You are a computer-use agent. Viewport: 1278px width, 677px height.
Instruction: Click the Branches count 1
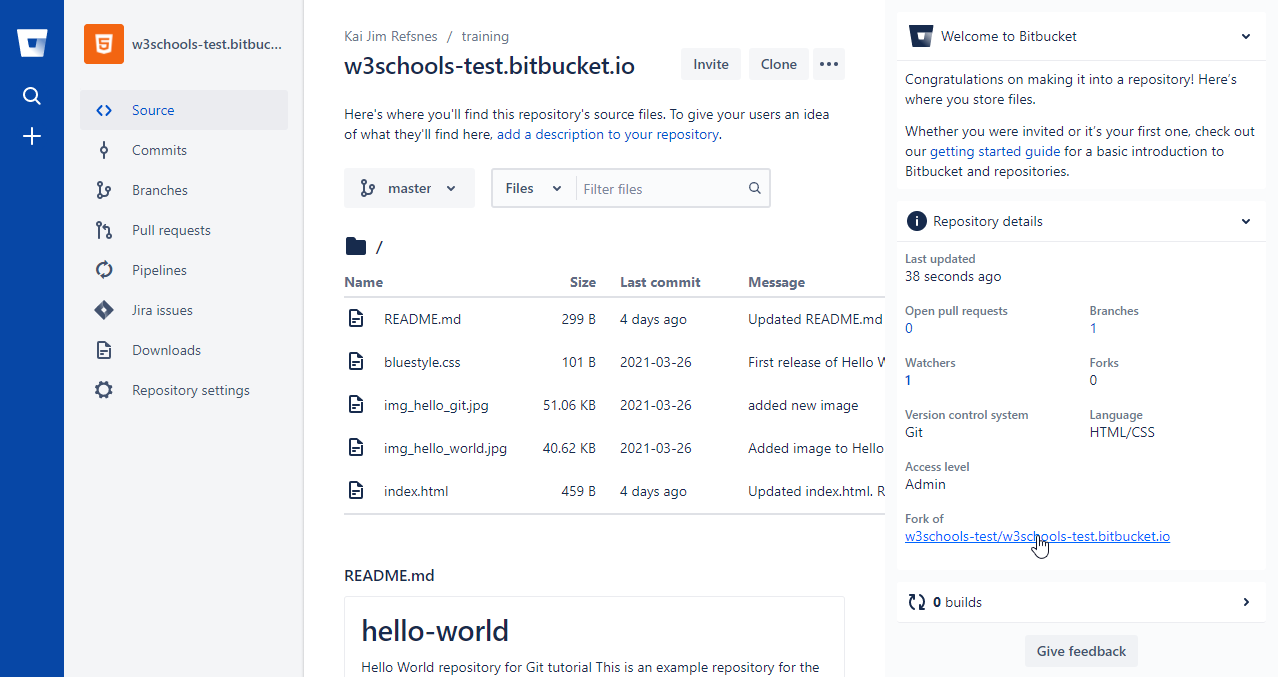pos(1093,328)
